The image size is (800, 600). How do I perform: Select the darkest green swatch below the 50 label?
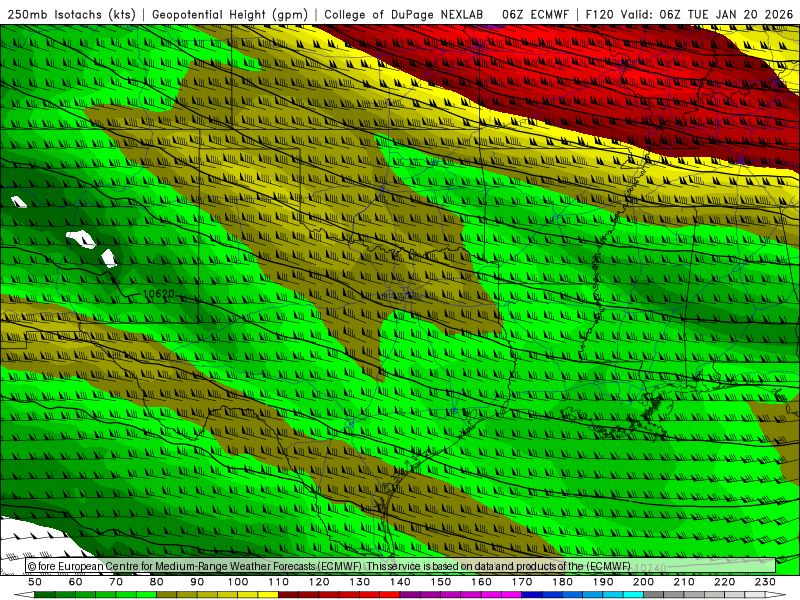[x=45, y=595]
